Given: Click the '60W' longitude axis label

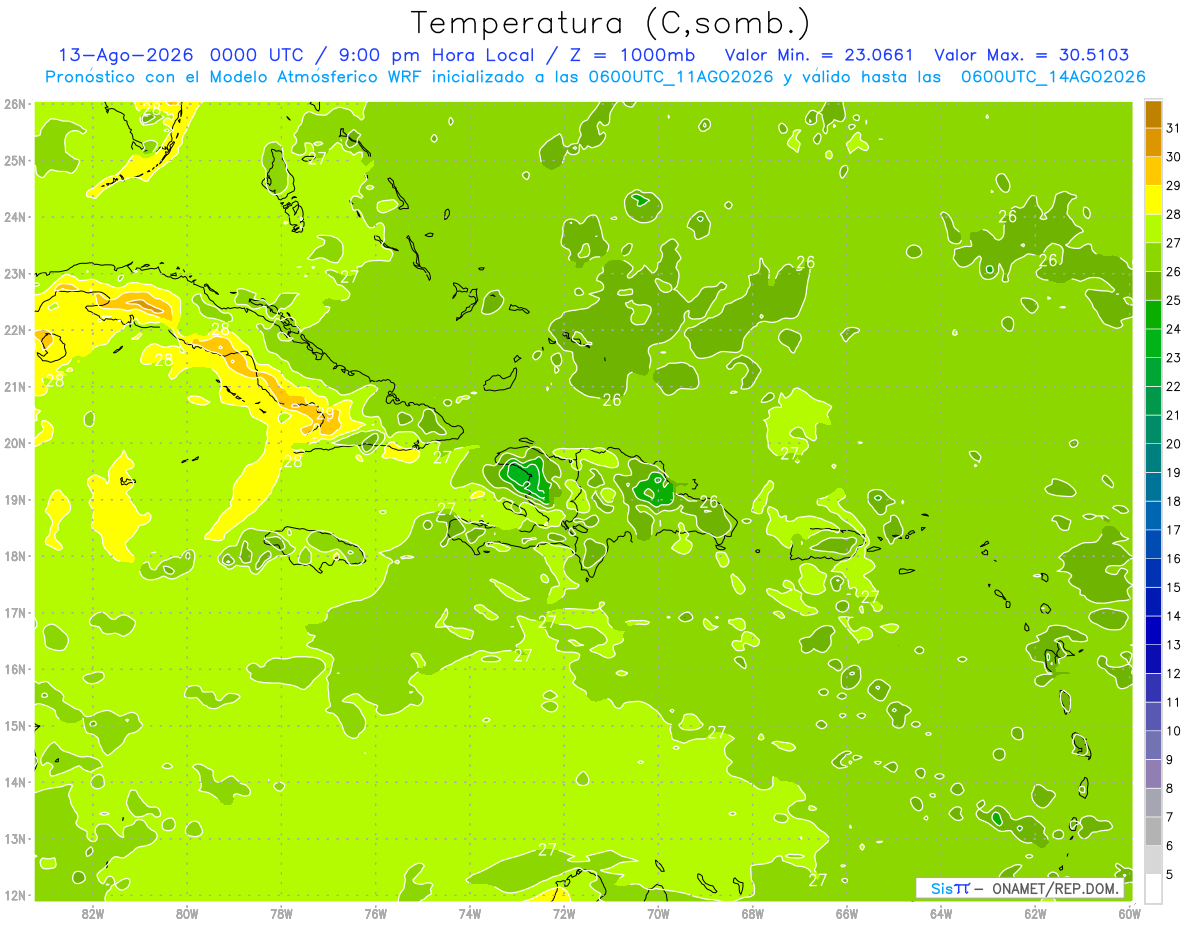Looking at the screenshot, I should 1130,913.
